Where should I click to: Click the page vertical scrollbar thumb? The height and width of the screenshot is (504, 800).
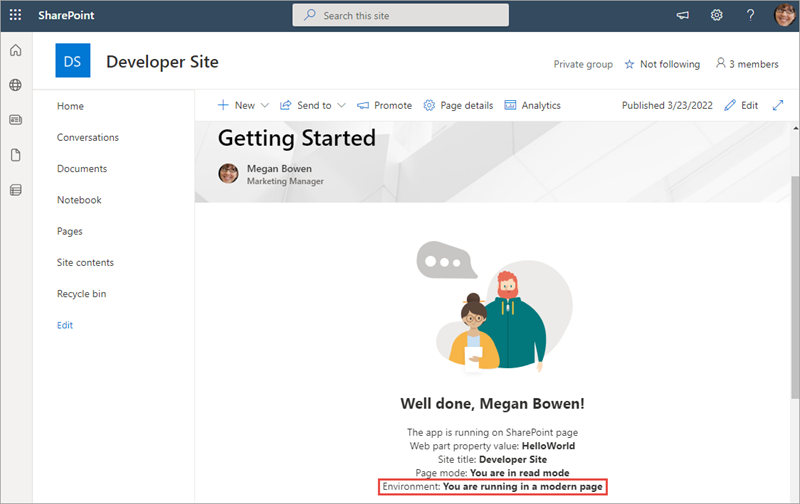click(795, 287)
